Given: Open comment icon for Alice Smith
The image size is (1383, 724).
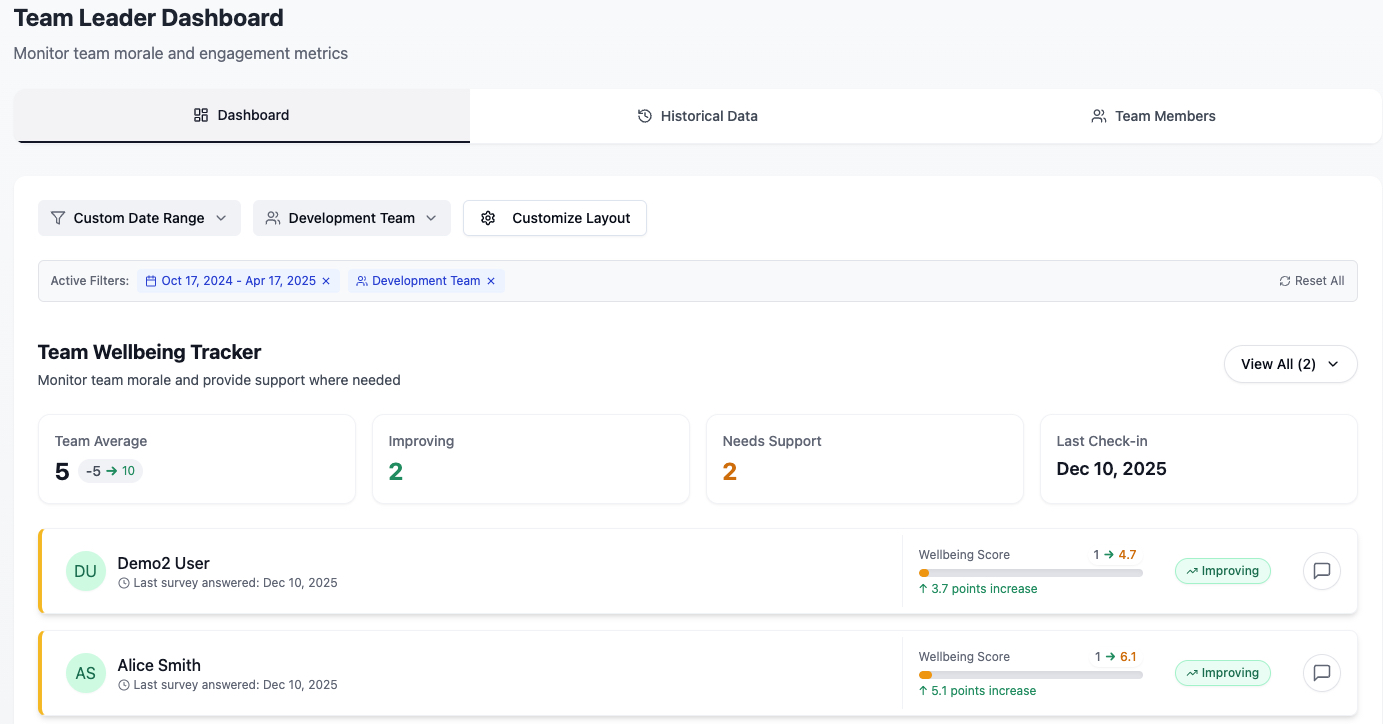Looking at the screenshot, I should coord(1321,673).
